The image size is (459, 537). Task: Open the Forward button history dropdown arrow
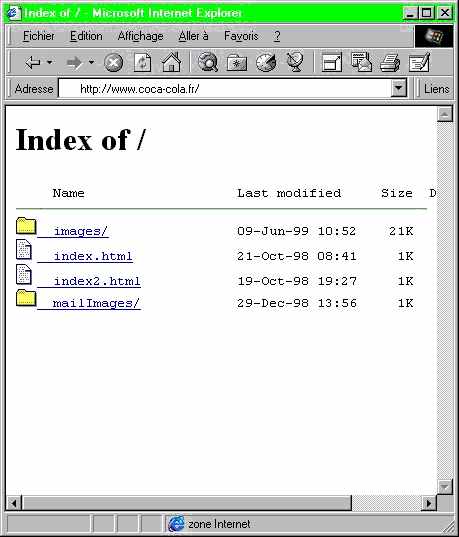91,62
